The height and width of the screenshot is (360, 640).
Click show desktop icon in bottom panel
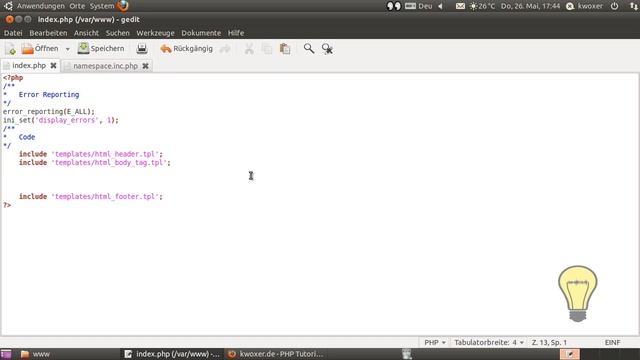coord(6,354)
